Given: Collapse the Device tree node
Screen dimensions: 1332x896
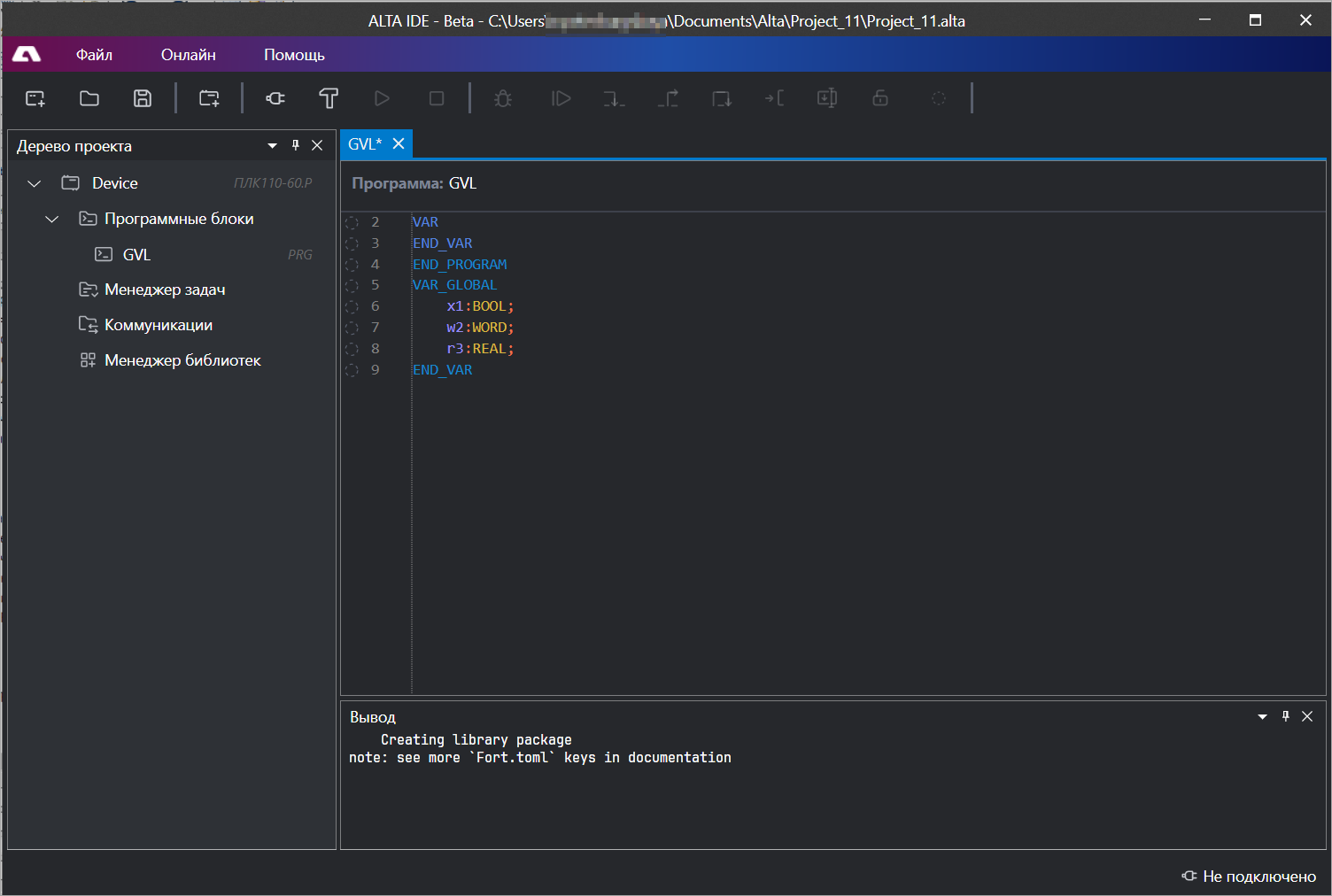Looking at the screenshot, I should [35, 183].
